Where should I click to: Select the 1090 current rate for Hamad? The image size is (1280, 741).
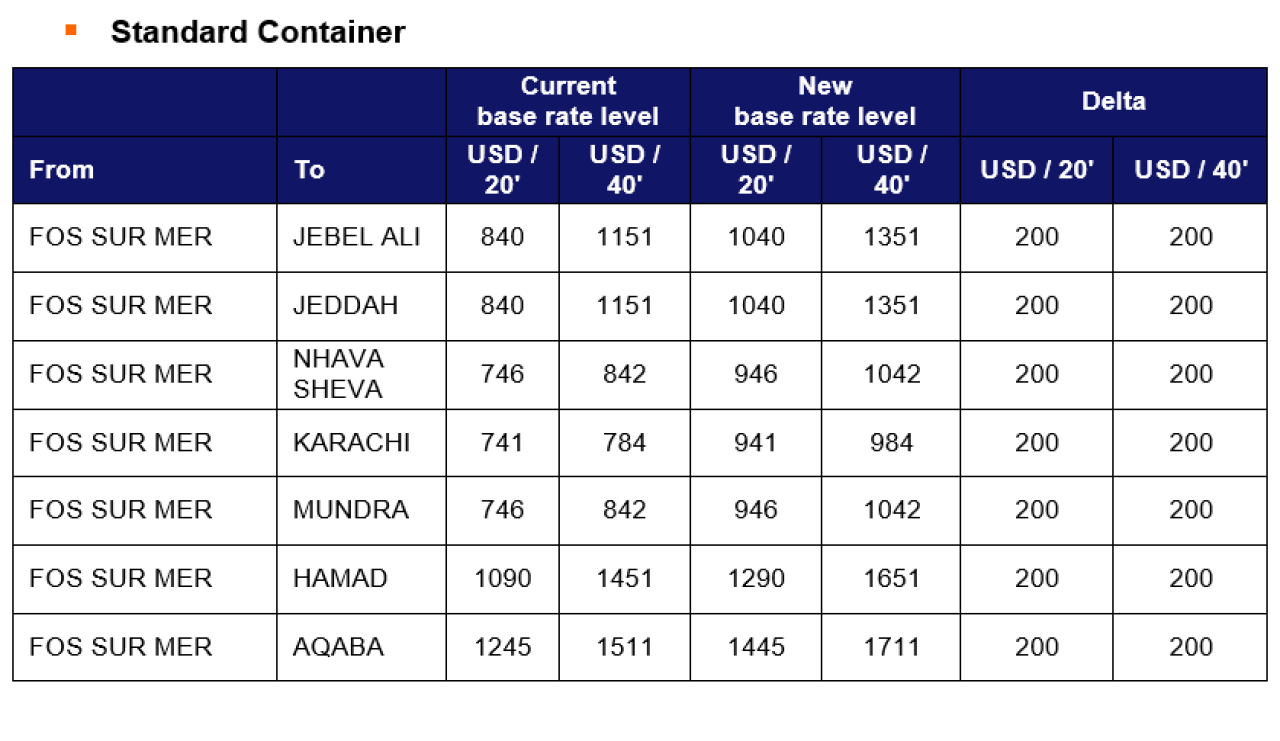(502, 578)
